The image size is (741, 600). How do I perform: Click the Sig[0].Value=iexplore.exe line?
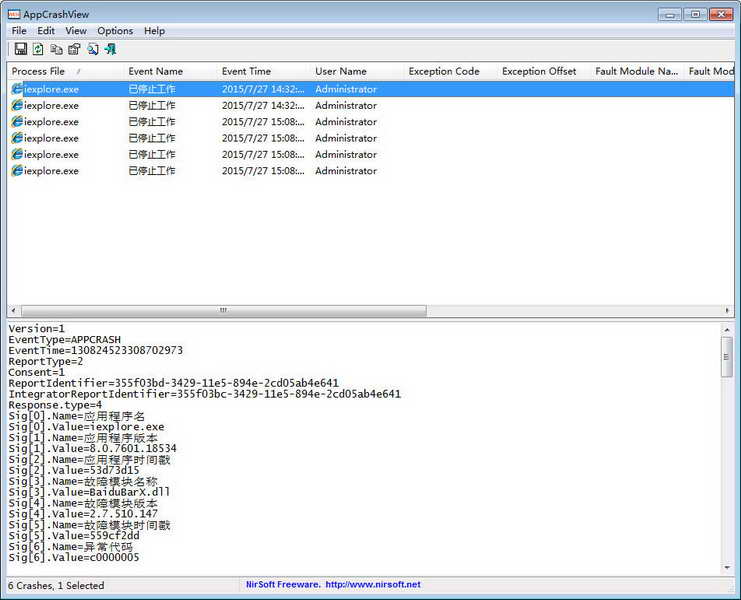86,427
